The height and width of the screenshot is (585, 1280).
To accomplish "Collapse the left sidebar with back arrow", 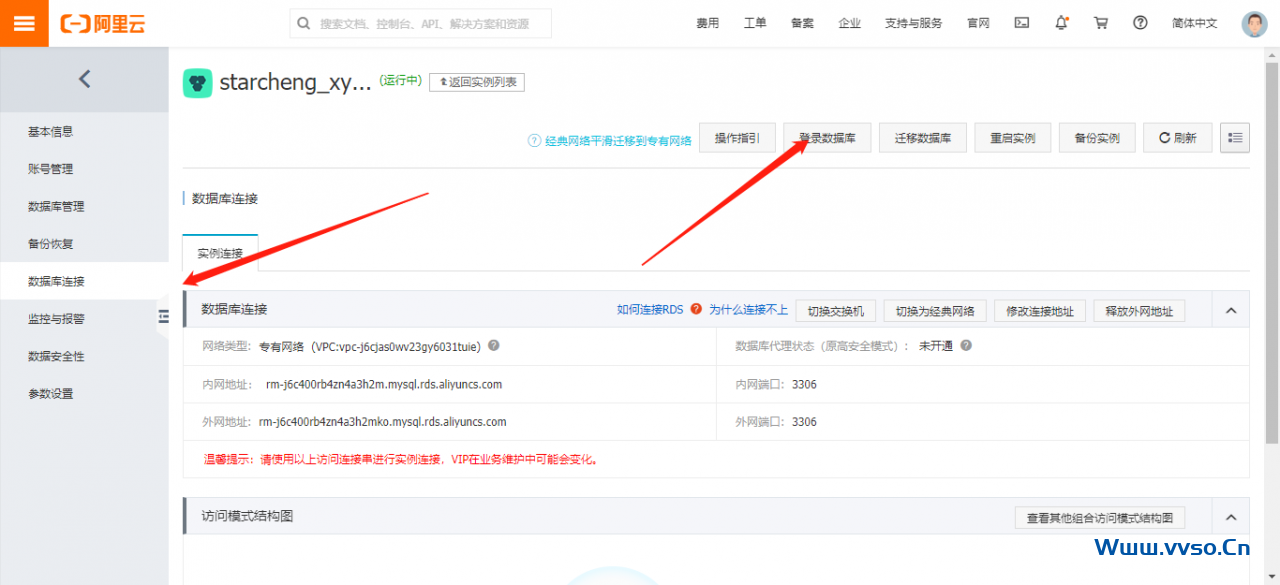I will 84,79.
